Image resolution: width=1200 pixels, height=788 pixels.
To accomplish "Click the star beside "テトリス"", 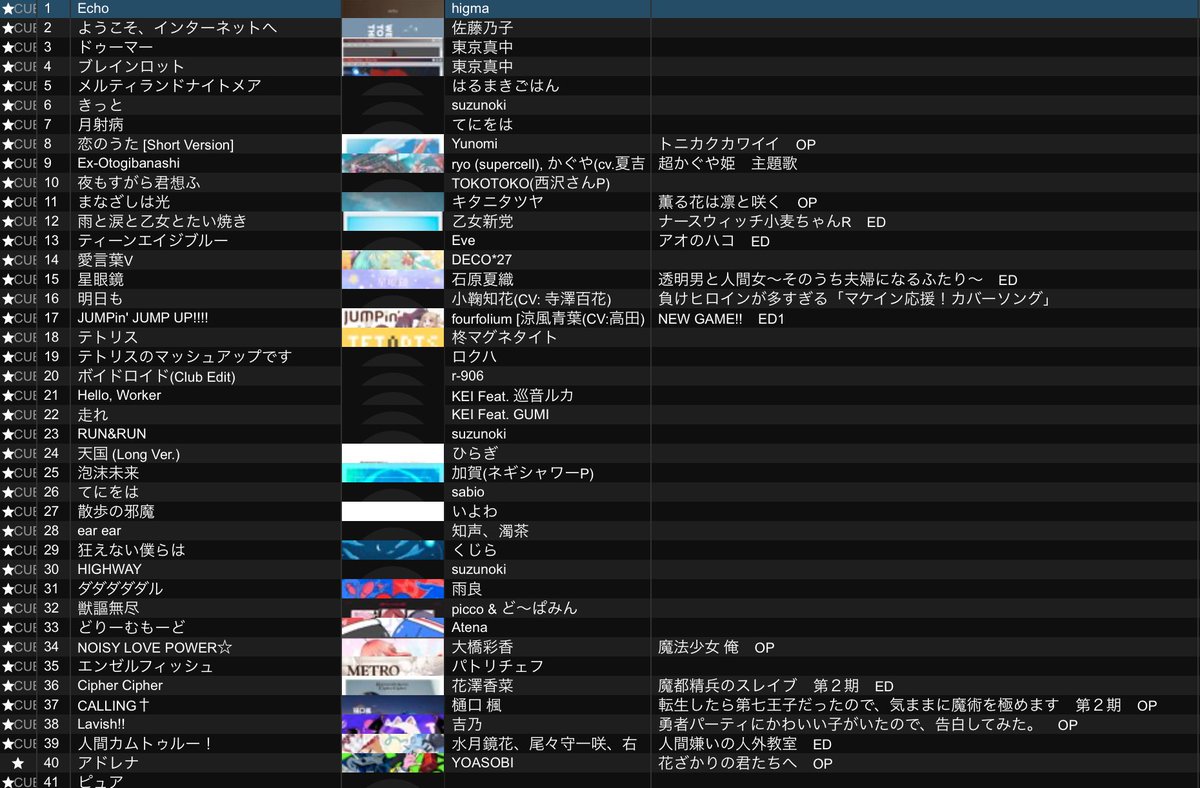I will click(x=8, y=337).
